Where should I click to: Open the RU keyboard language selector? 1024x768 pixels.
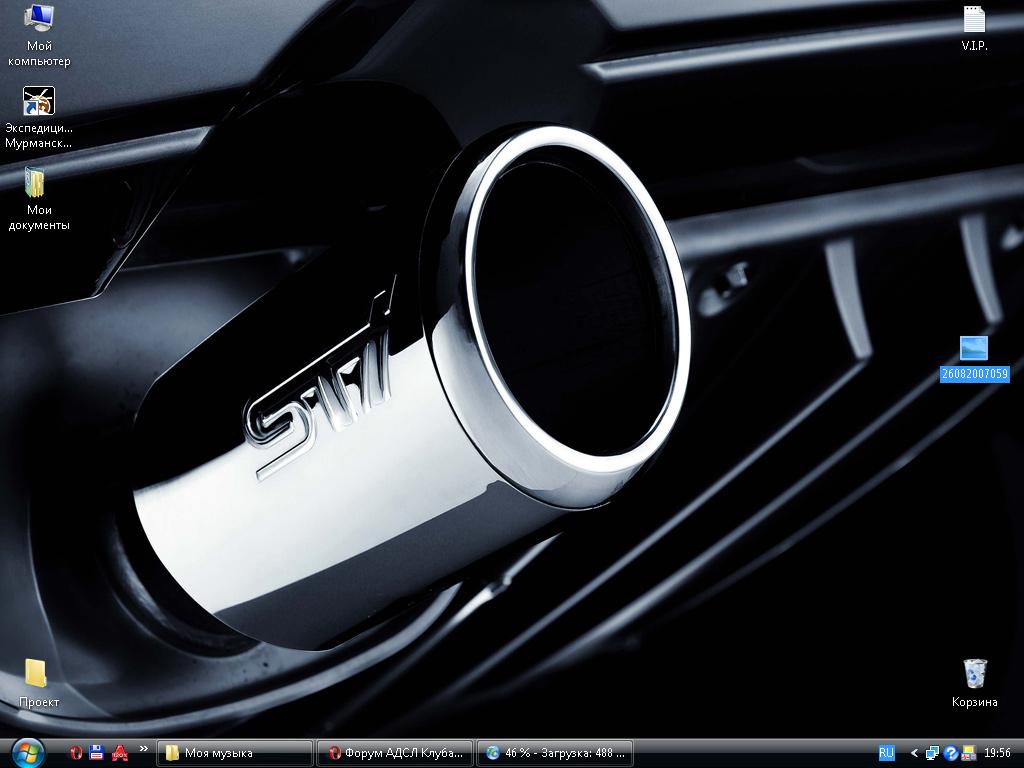(x=886, y=752)
